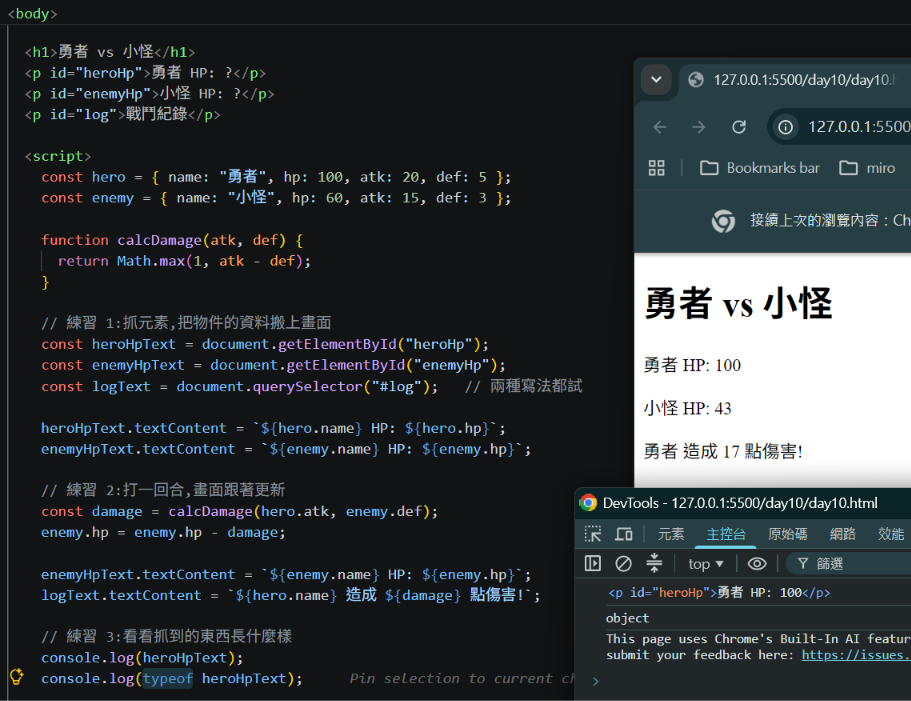Click the '// 練習 1' comment line

[186, 323]
